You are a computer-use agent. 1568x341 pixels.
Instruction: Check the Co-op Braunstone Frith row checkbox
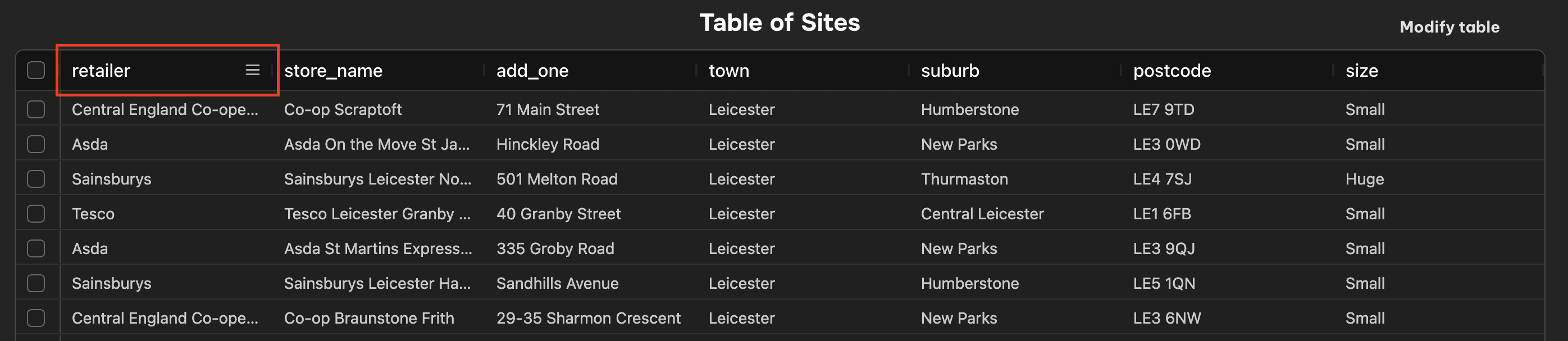click(36, 318)
